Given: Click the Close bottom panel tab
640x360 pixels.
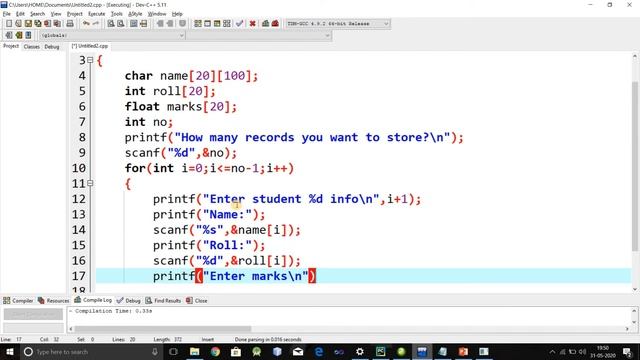Looking at the screenshot, I should [x=197, y=301].
